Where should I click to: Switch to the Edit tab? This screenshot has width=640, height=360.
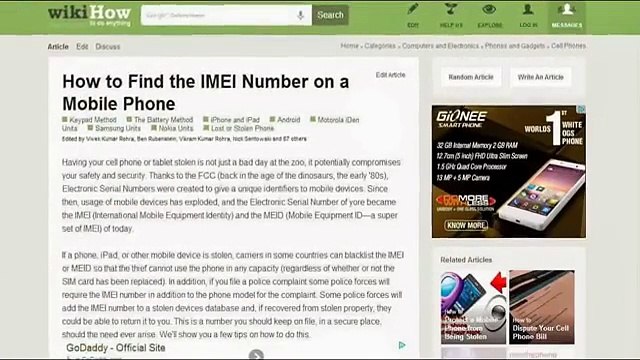tap(82, 47)
